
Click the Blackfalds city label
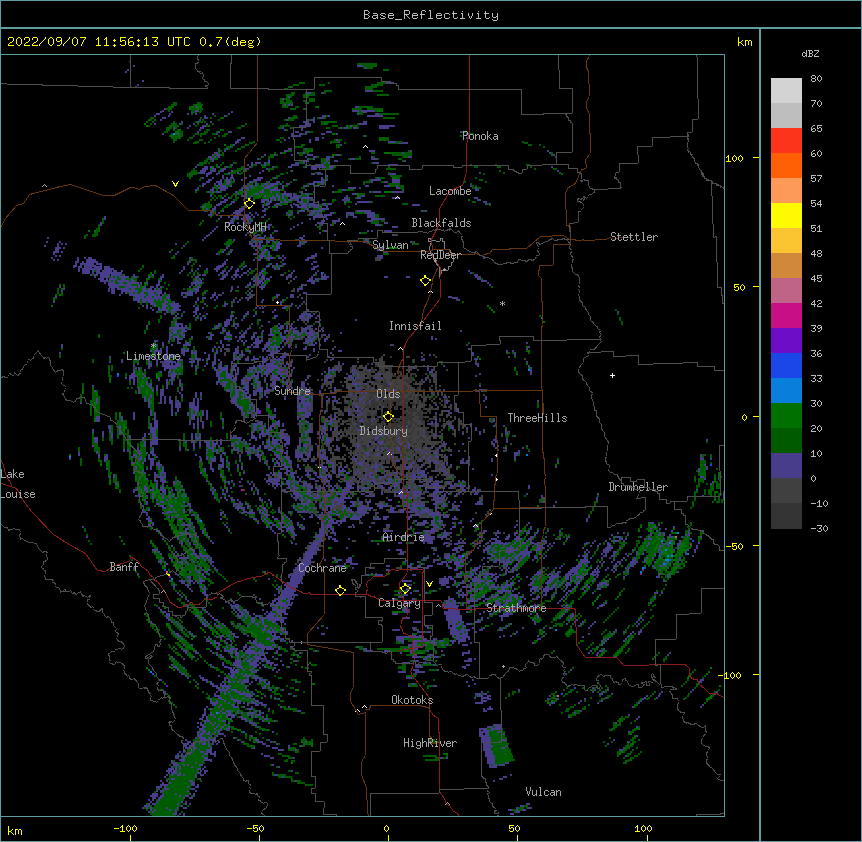tap(441, 223)
